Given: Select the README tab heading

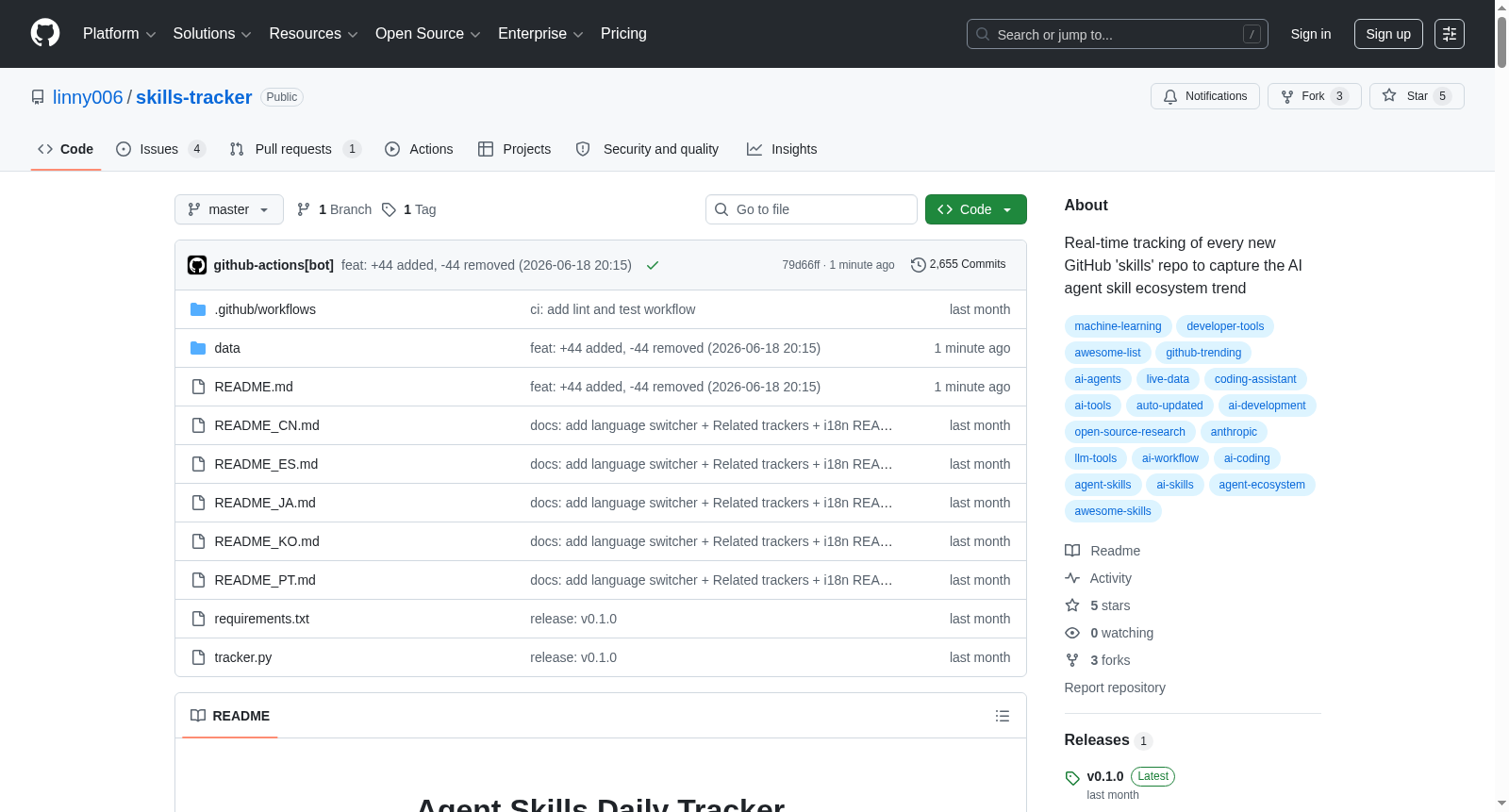Looking at the screenshot, I should [230, 716].
